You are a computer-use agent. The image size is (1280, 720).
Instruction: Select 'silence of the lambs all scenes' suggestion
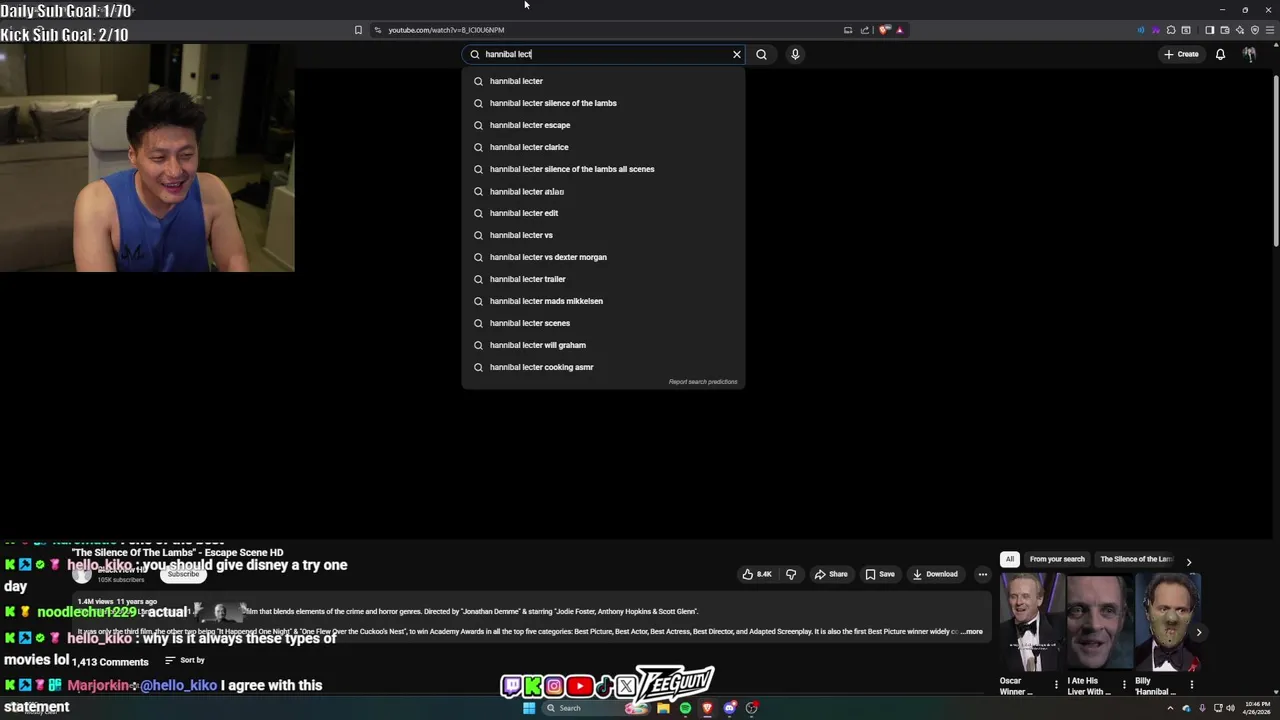pos(603,169)
